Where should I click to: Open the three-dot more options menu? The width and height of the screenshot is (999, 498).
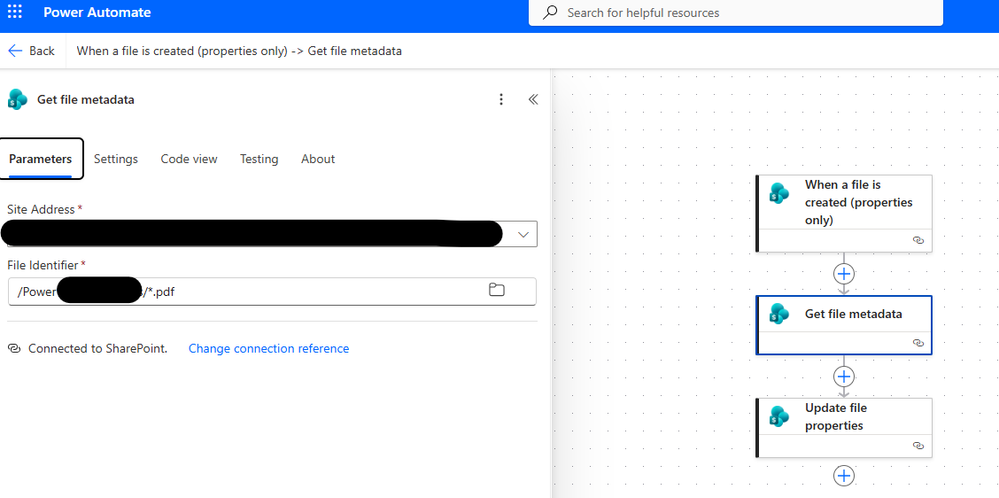(x=501, y=99)
